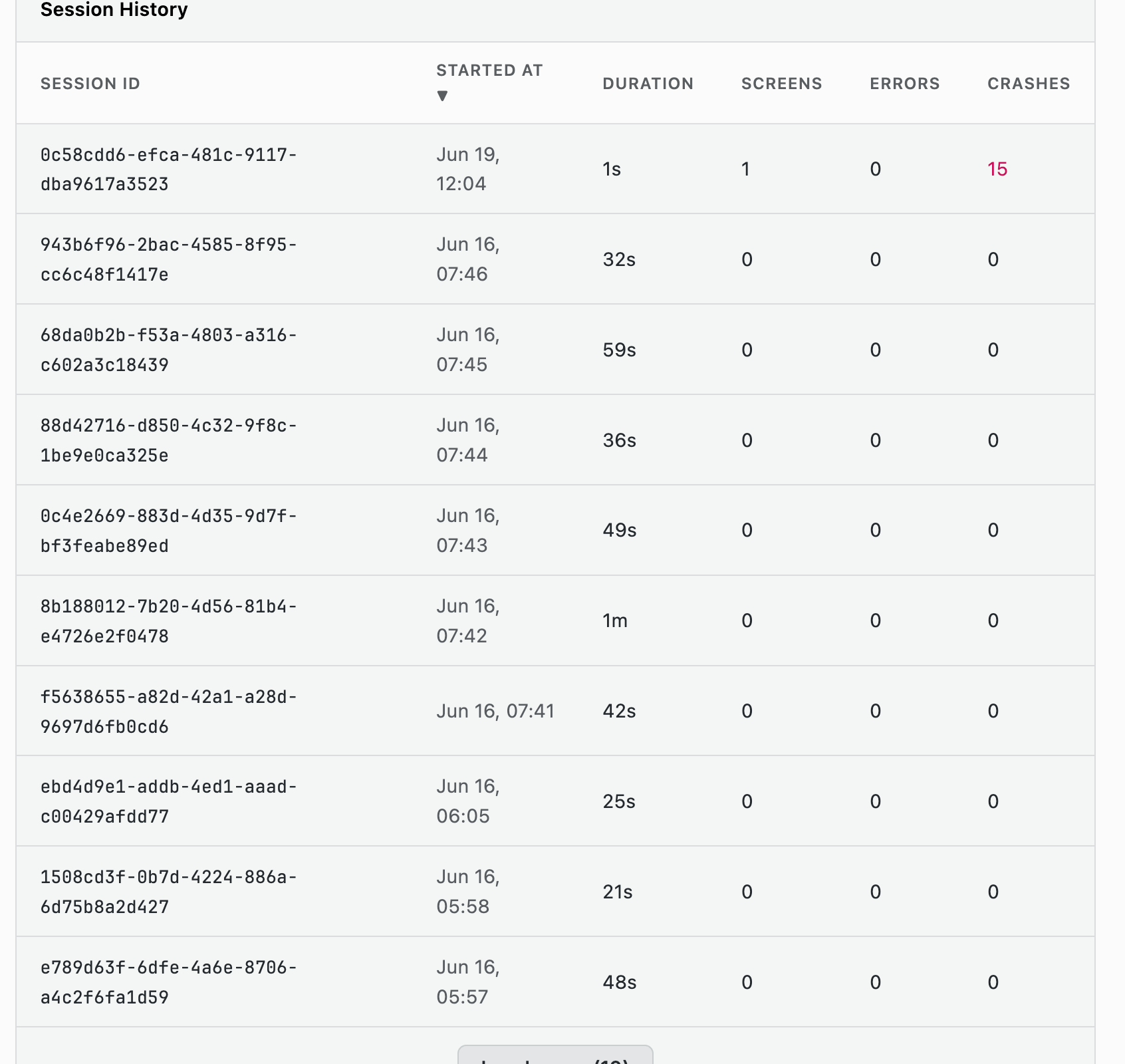Click the Jun 16, 07:42 start time

(x=468, y=621)
